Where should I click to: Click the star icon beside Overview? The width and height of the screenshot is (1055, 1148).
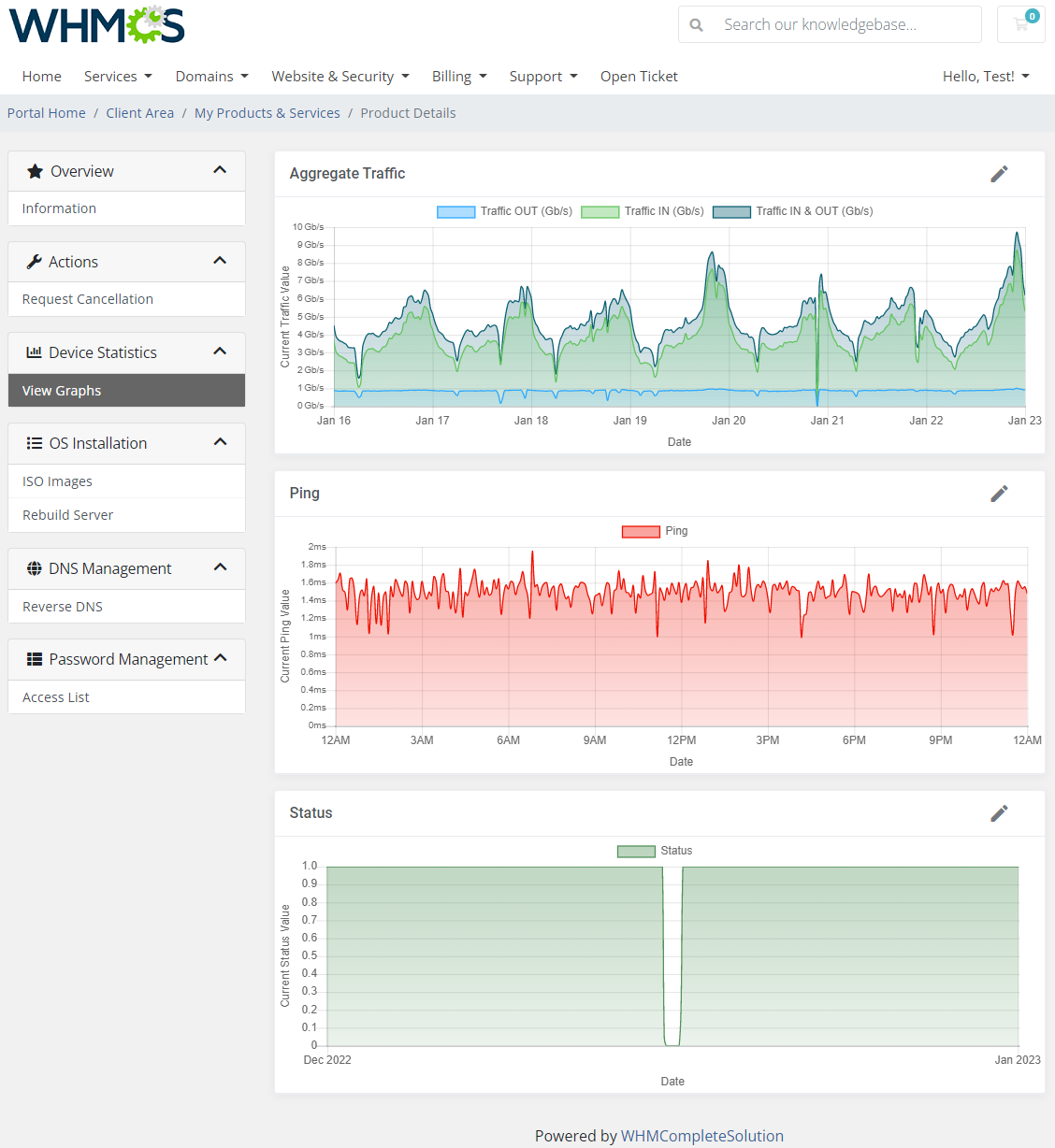35,170
